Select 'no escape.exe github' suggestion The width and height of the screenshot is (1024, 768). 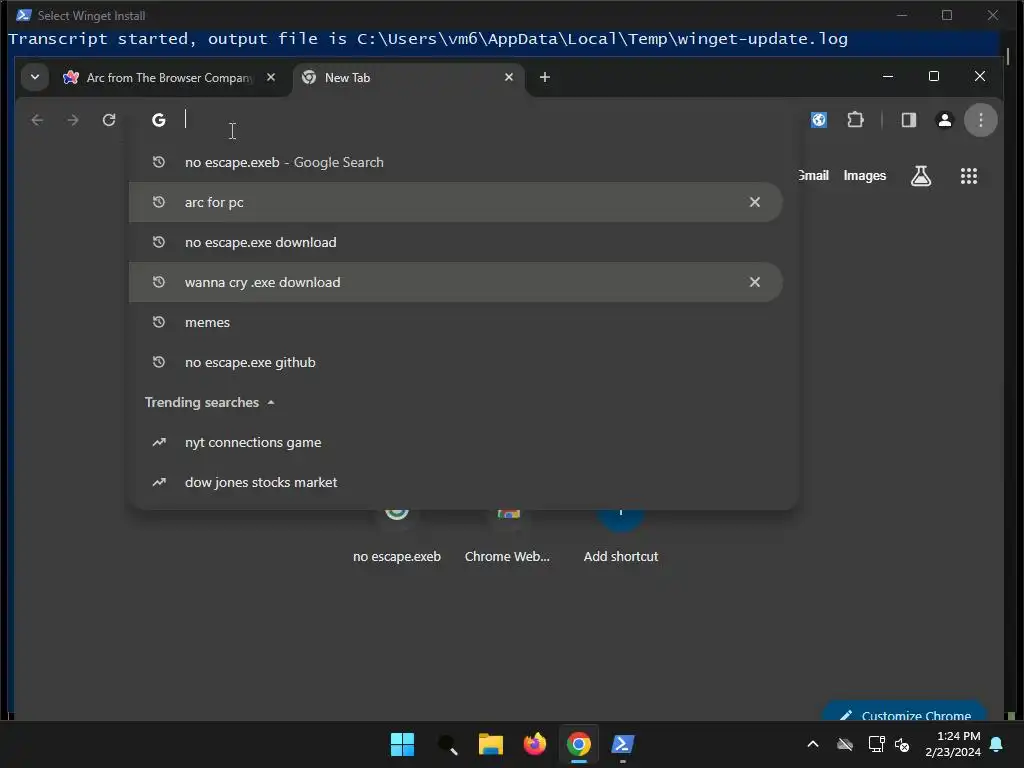click(x=455, y=362)
